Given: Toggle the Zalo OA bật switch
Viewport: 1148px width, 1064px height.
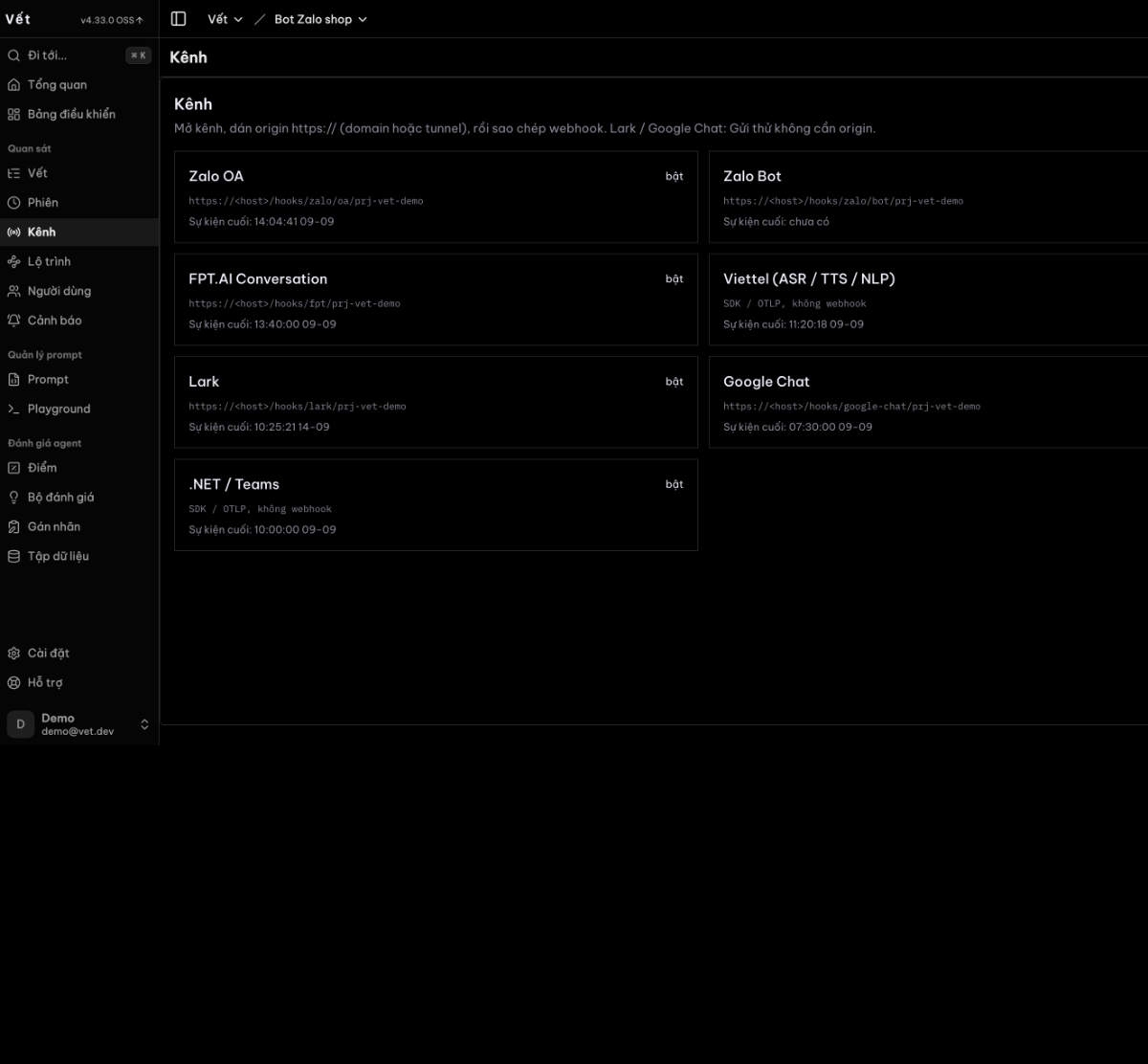Looking at the screenshot, I should pos(674,176).
